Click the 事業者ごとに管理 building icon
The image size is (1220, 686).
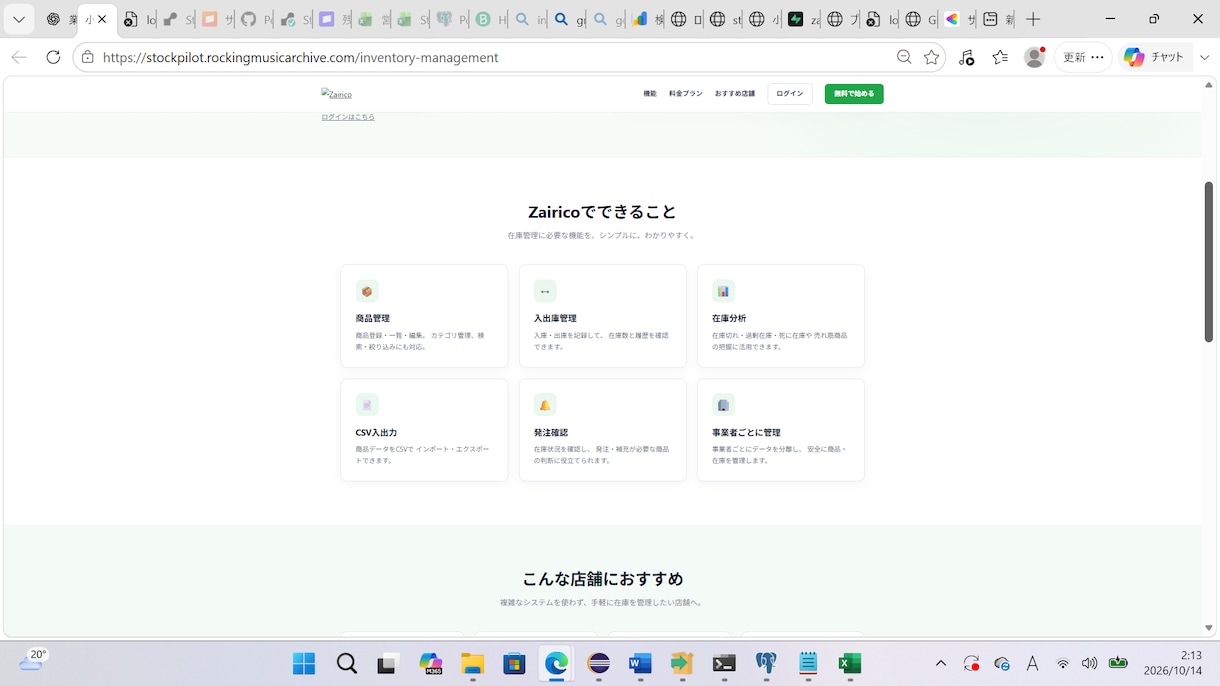723,405
